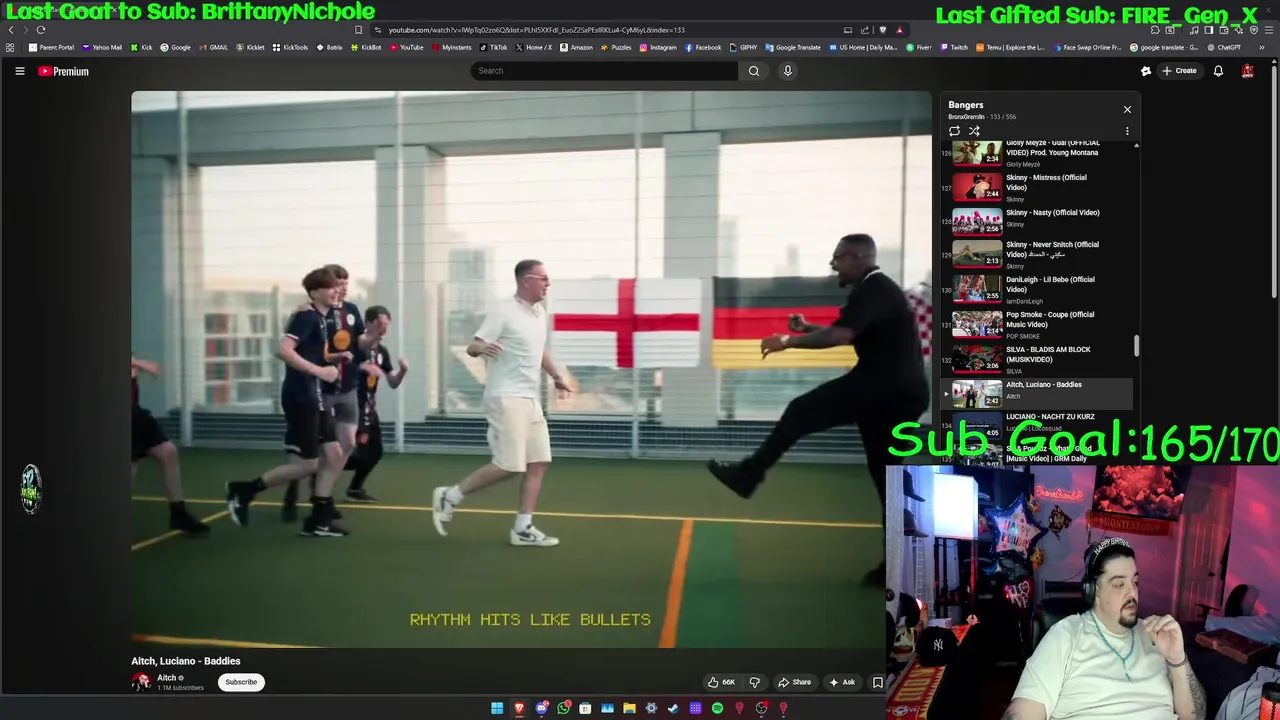Screen dimensions: 1280x720
Task: Open the Twitch bookmark
Action: click(x=954, y=47)
